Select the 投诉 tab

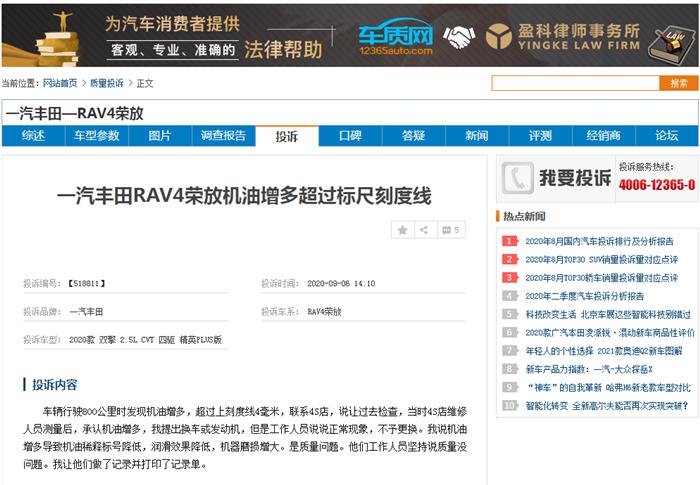(287, 136)
